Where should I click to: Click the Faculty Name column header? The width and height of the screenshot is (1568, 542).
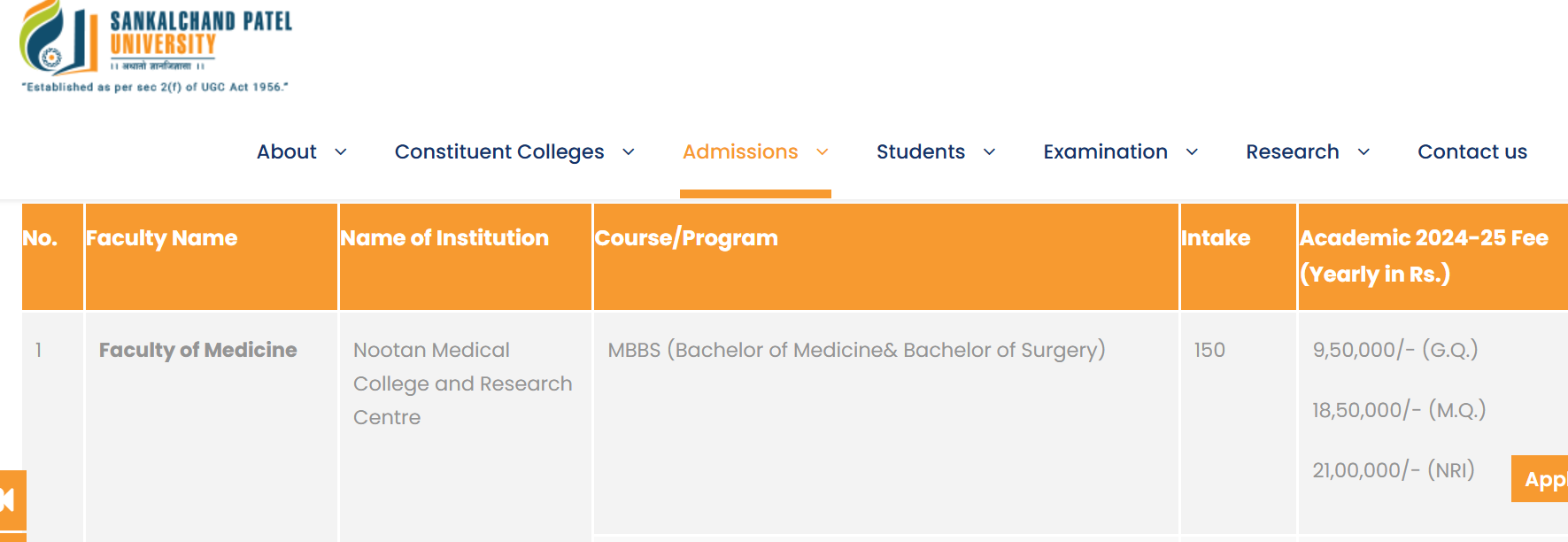[162, 237]
